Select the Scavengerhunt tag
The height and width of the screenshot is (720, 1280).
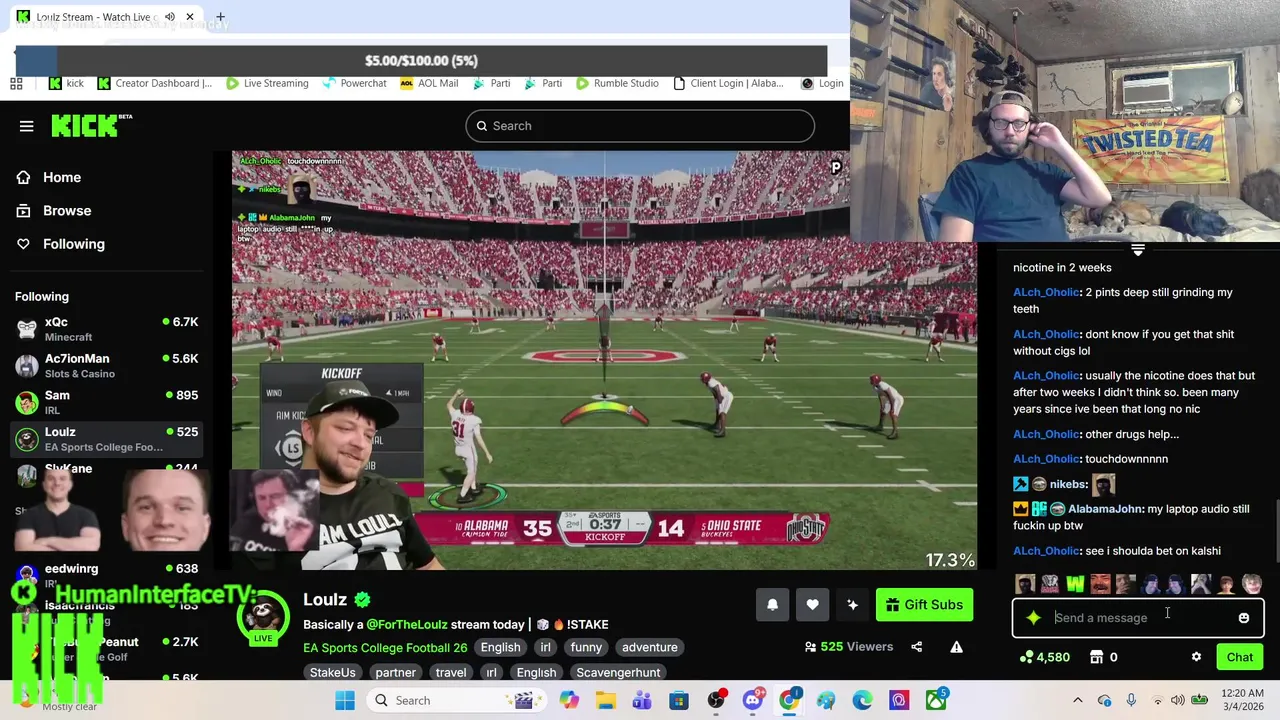pos(618,672)
